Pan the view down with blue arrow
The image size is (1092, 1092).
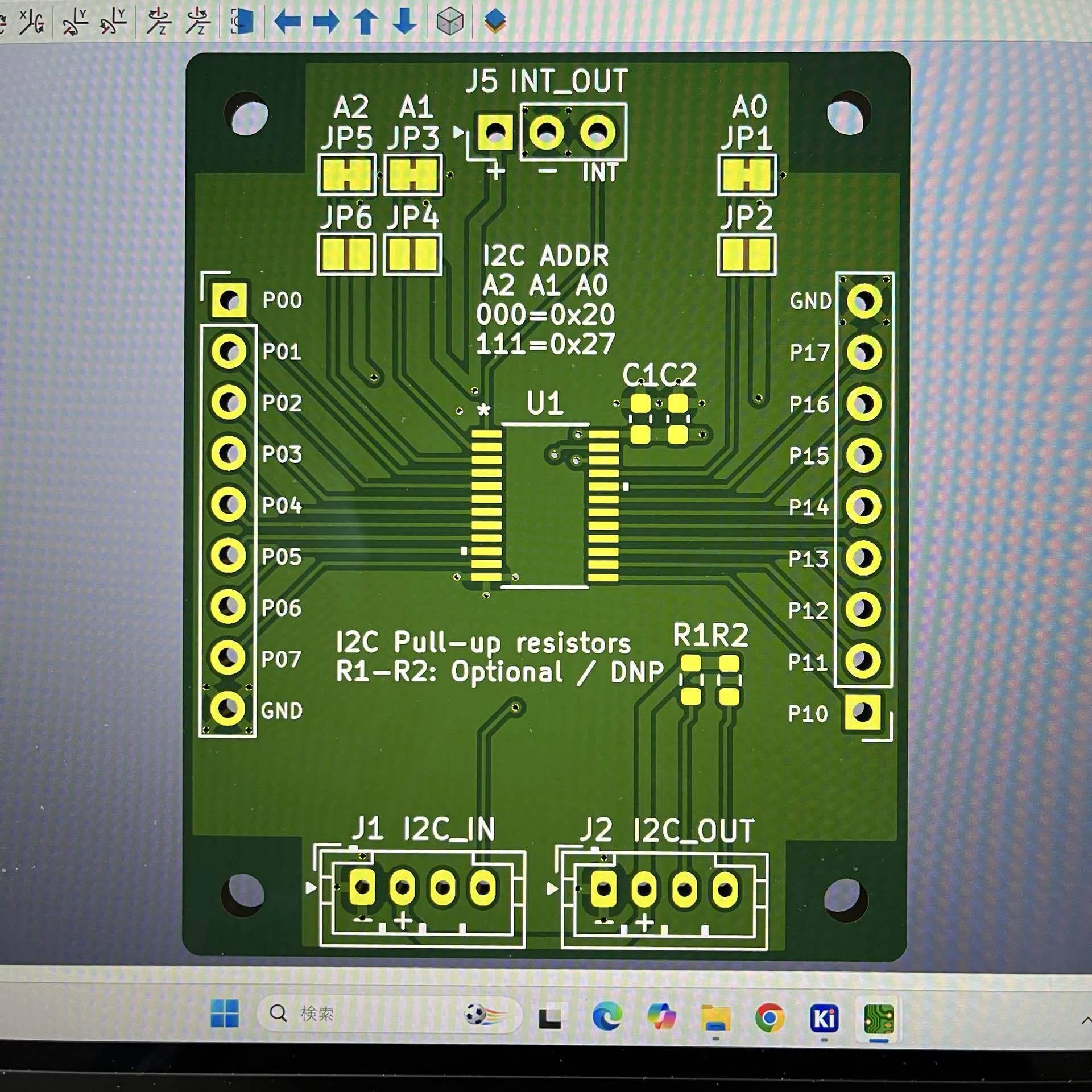pyautogui.click(x=405, y=22)
